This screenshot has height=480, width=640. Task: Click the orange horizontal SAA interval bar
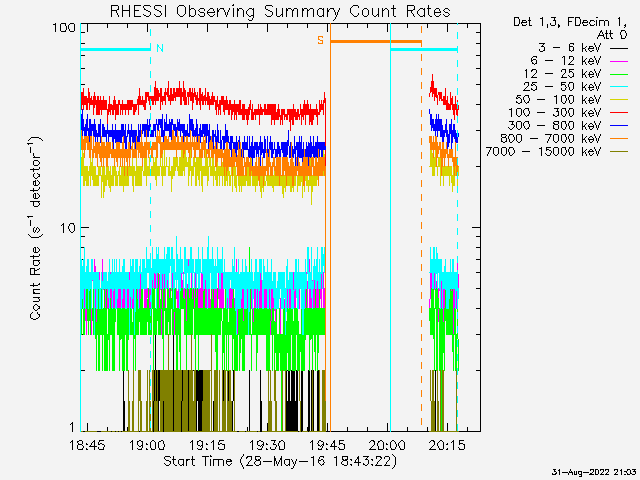(x=376, y=42)
